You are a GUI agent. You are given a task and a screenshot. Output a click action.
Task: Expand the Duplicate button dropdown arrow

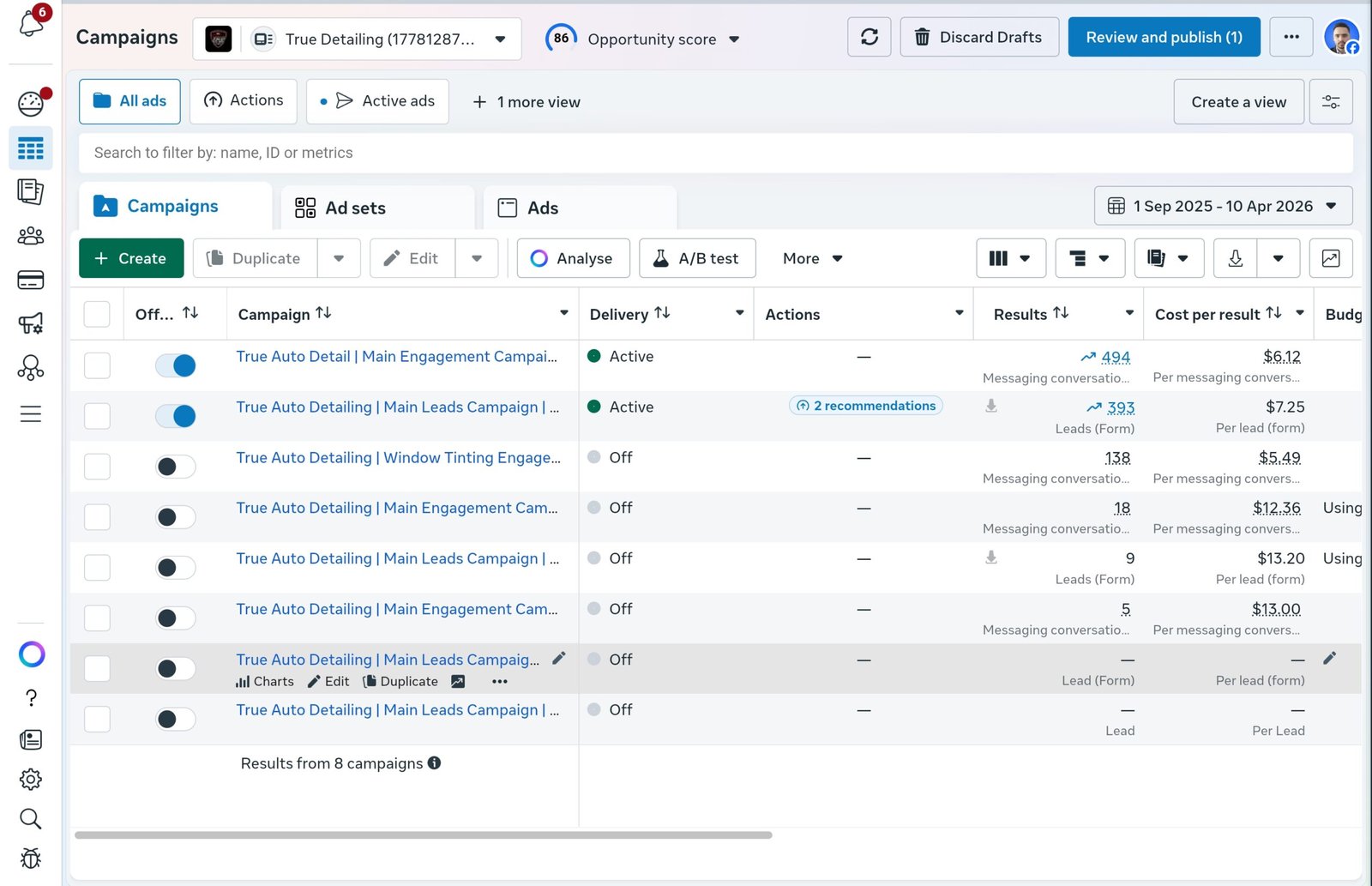(x=339, y=258)
